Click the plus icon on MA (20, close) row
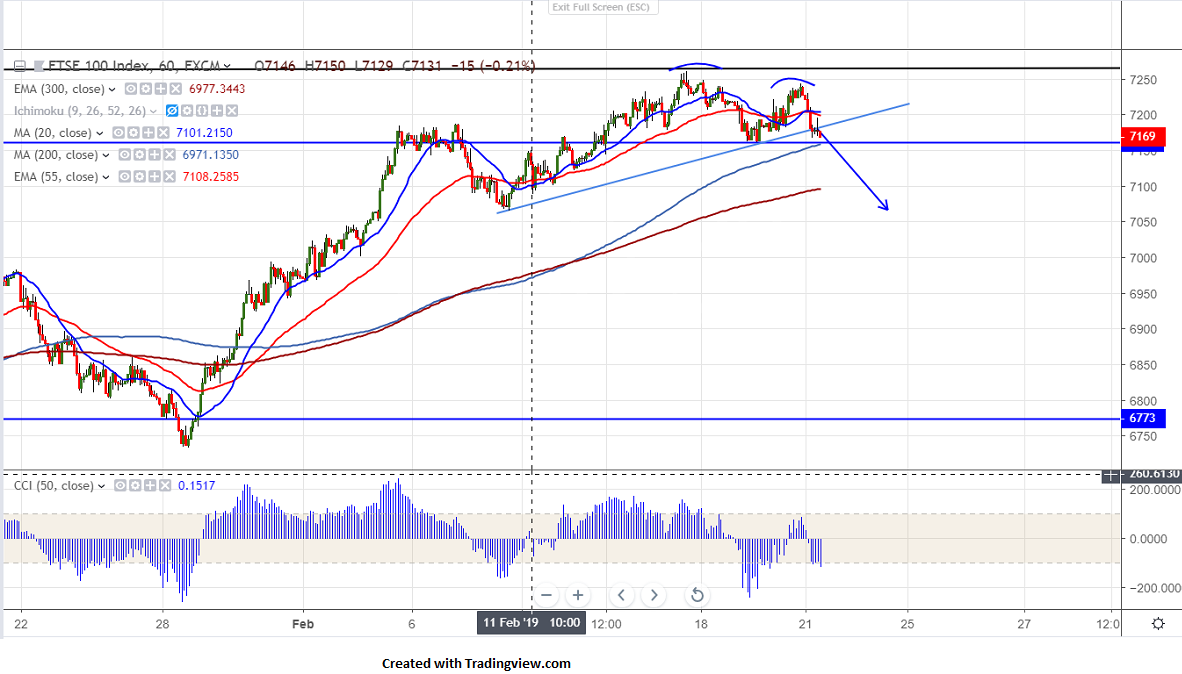The width and height of the screenshot is (1182, 674). click(x=149, y=133)
